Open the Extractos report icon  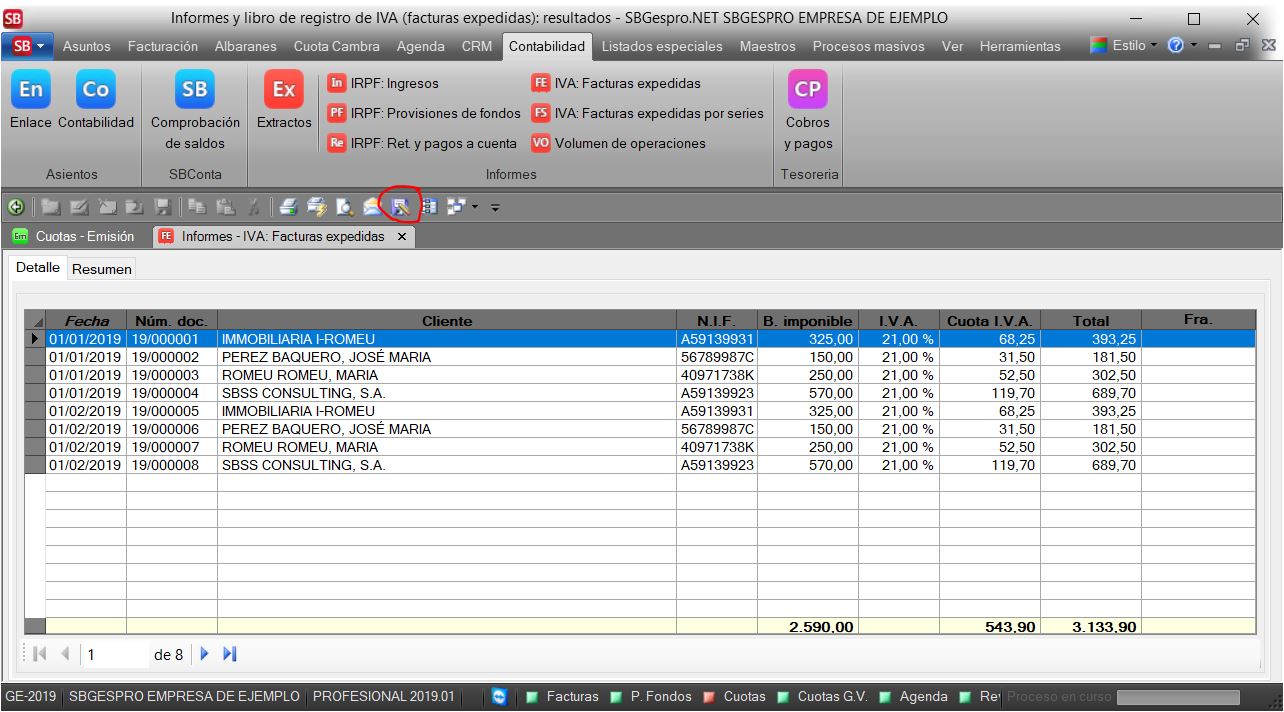point(284,90)
